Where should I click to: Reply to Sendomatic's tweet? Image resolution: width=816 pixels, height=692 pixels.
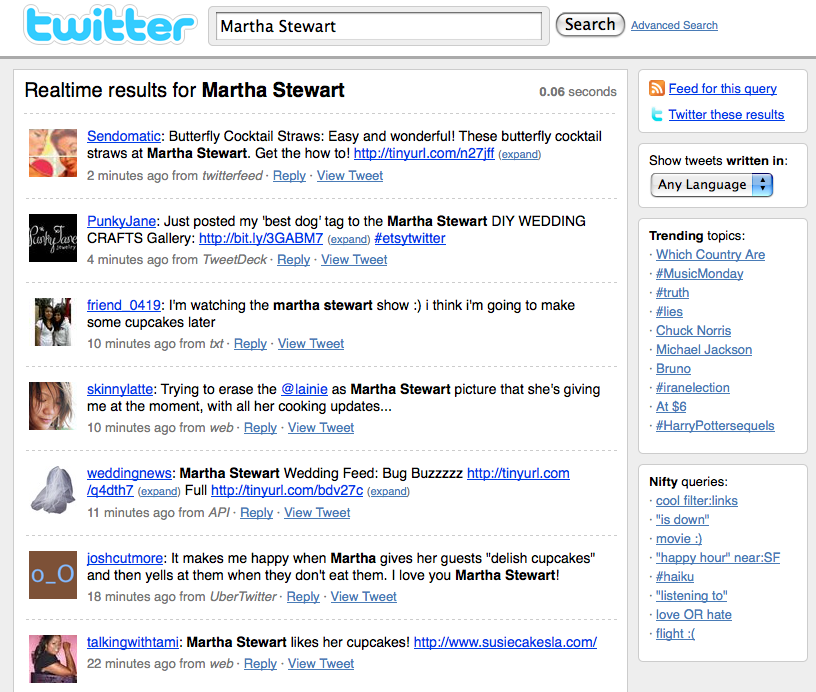(289, 176)
